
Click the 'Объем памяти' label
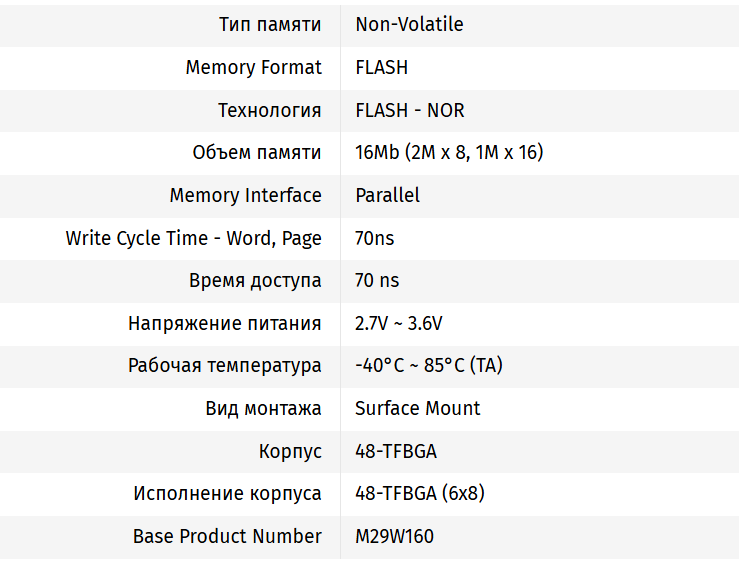256,152
